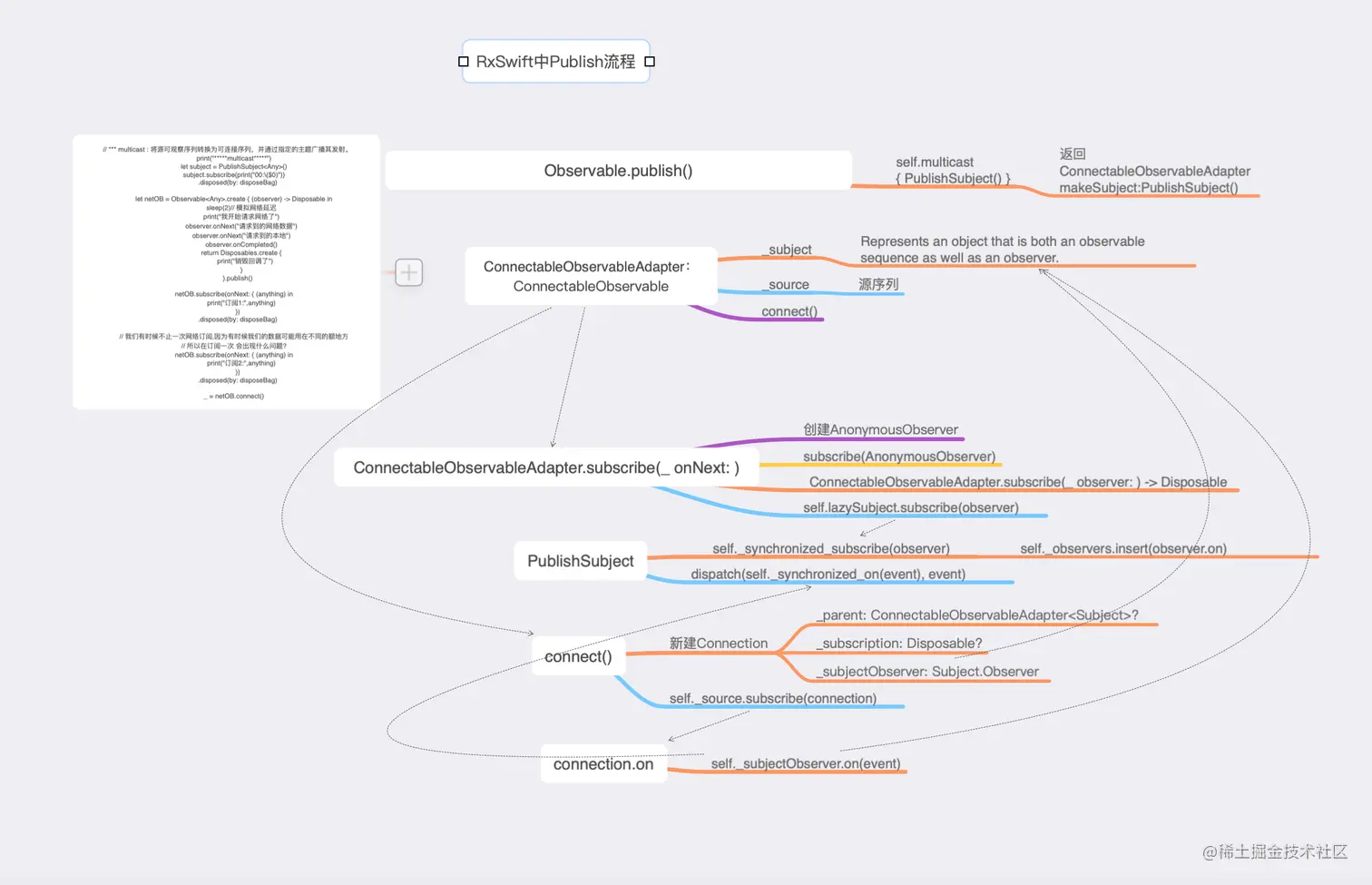
Task: Select the 创建AnonymousObserver branch
Action: point(880,429)
